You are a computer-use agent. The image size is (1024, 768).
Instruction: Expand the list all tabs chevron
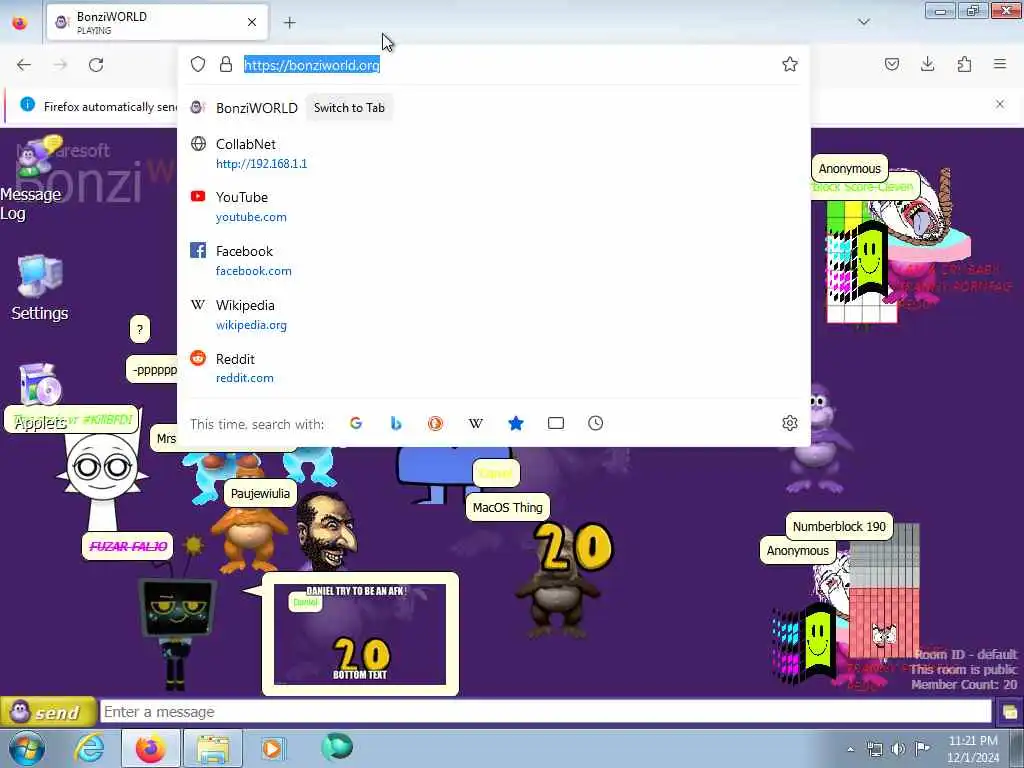tap(863, 22)
